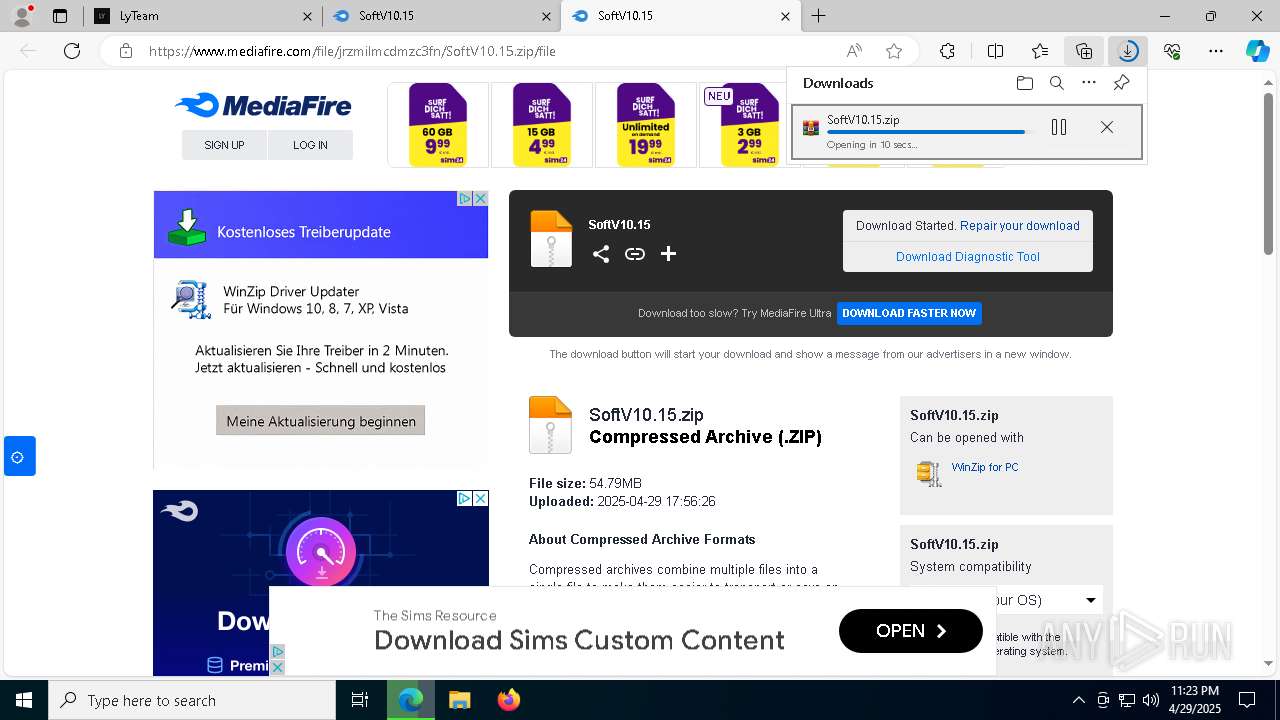Add this page to favorites star
Image resolution: width=1280 pixels, height=720 pixels.
(x=894, y=51)
